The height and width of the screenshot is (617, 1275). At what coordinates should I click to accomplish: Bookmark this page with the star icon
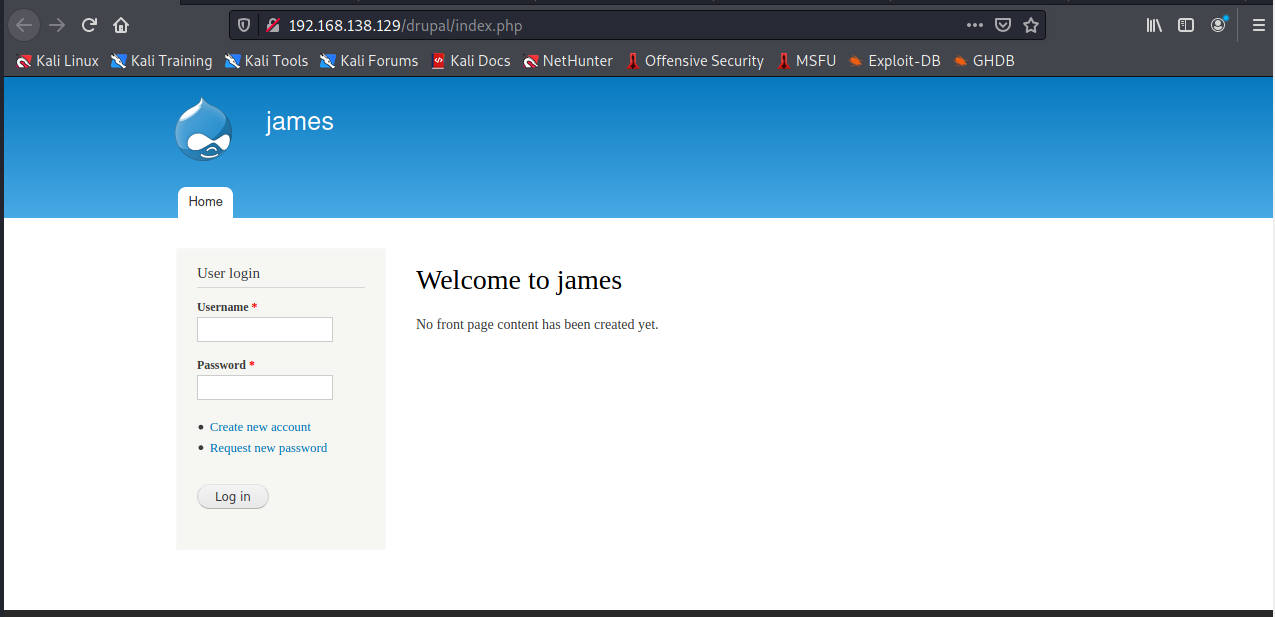coord(1031,25)
